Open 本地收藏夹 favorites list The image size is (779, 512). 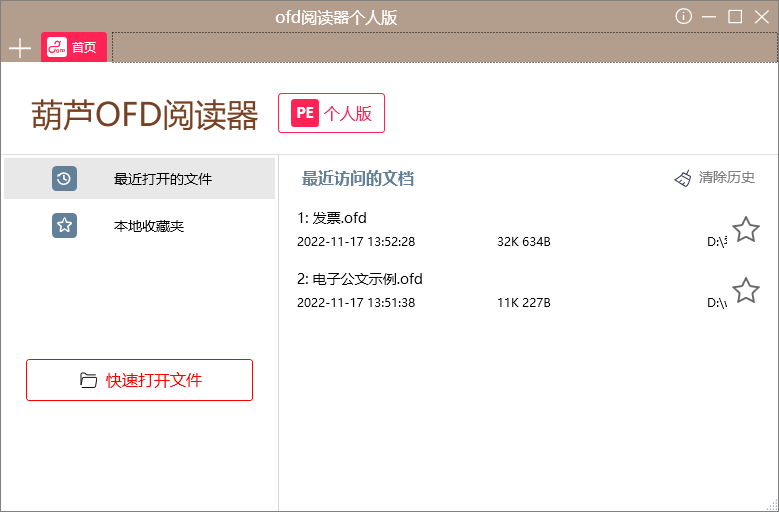coord(148,226)
